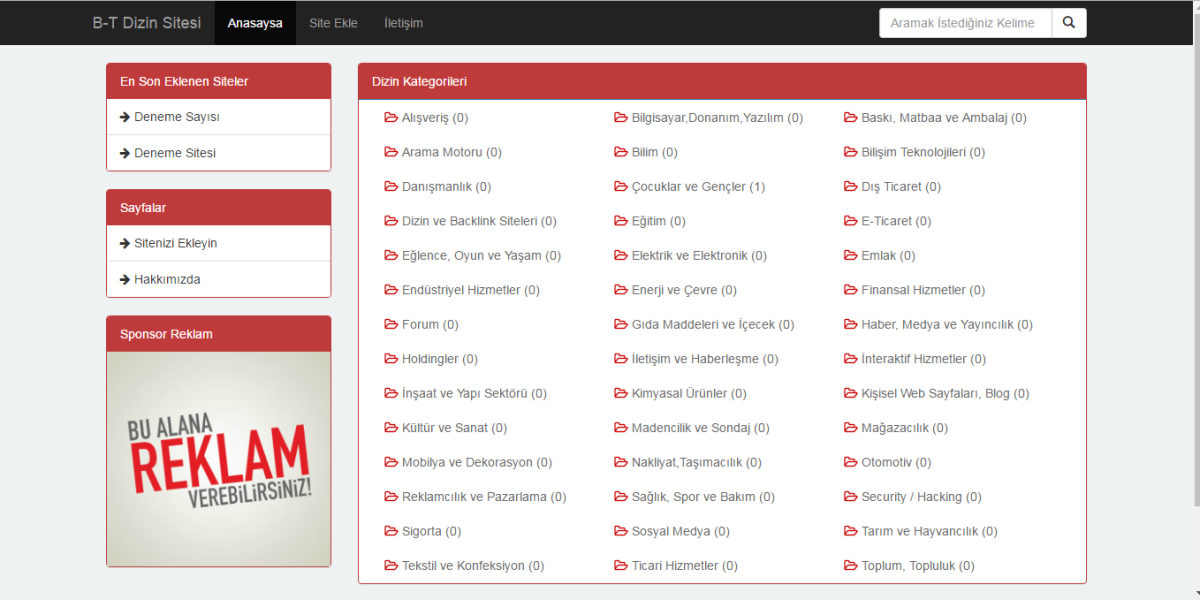Click folder icon beside Emlak category

point(851,255)
